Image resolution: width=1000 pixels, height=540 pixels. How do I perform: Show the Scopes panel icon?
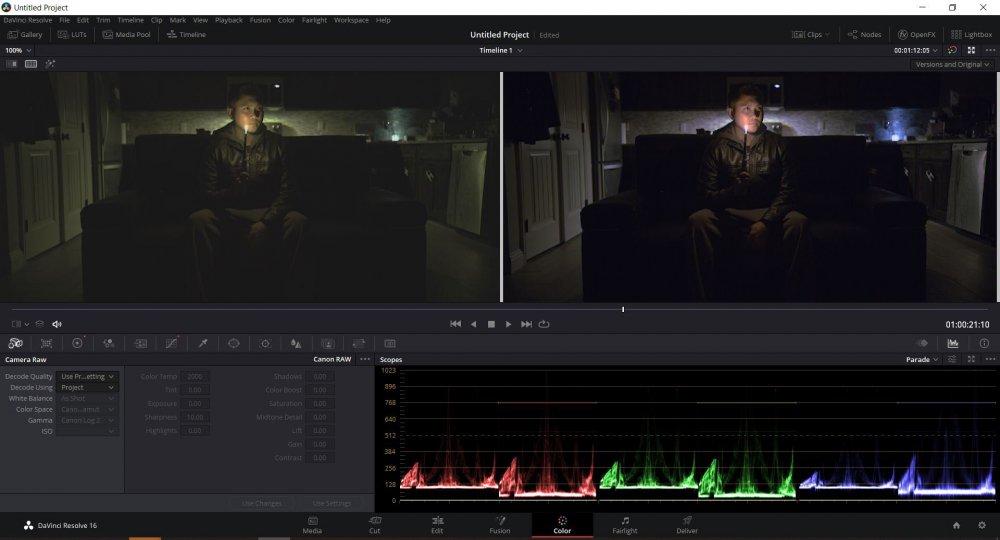click(953, 343)
